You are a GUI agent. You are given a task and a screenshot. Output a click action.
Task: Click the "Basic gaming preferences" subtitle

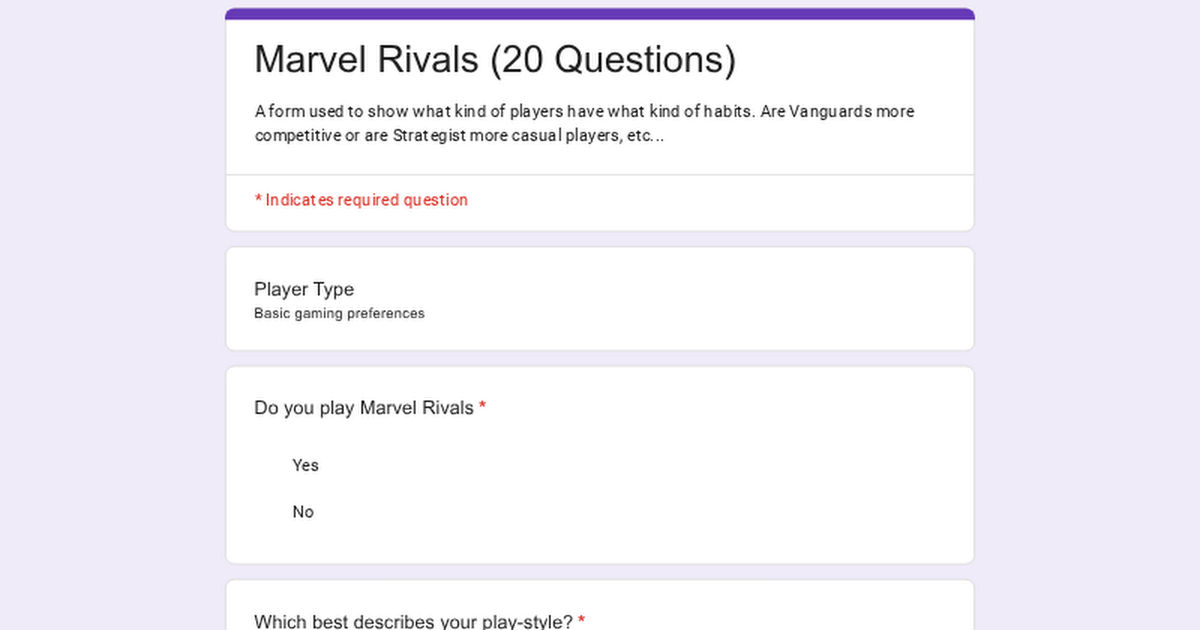tap(339, 313)
